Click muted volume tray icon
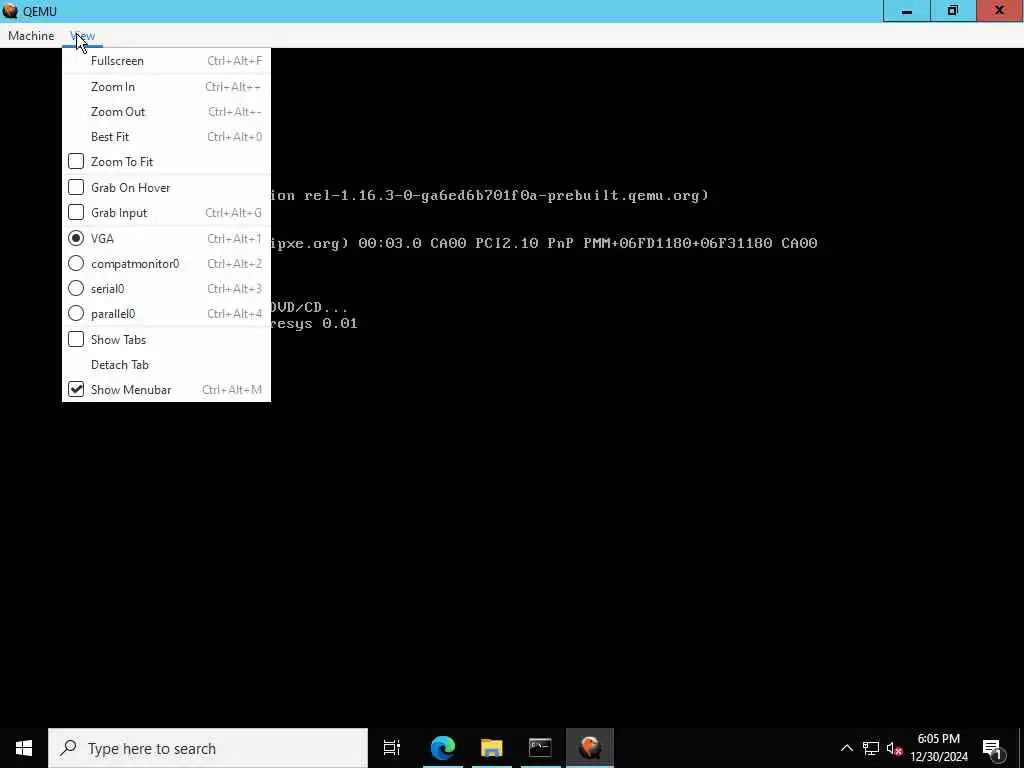 click(x=894, y=748)
